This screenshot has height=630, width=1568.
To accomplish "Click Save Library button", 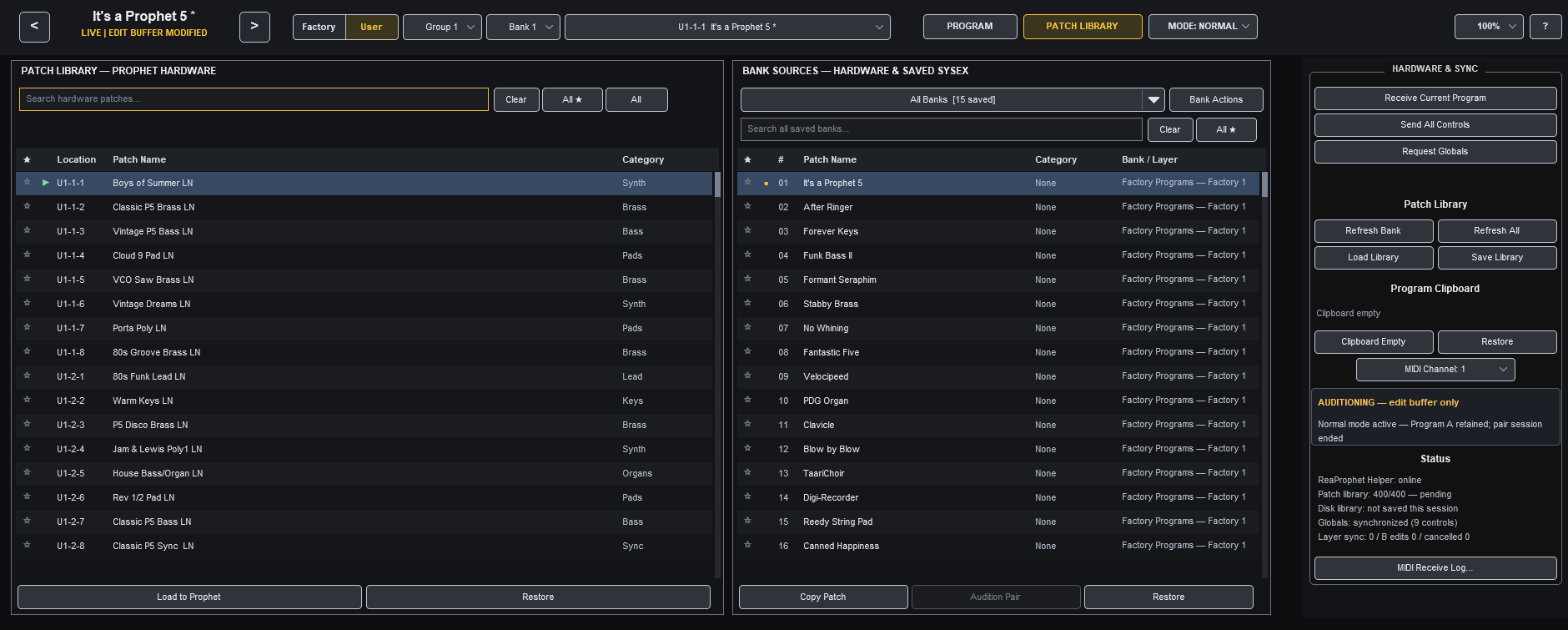I will tap(1497, 257).
